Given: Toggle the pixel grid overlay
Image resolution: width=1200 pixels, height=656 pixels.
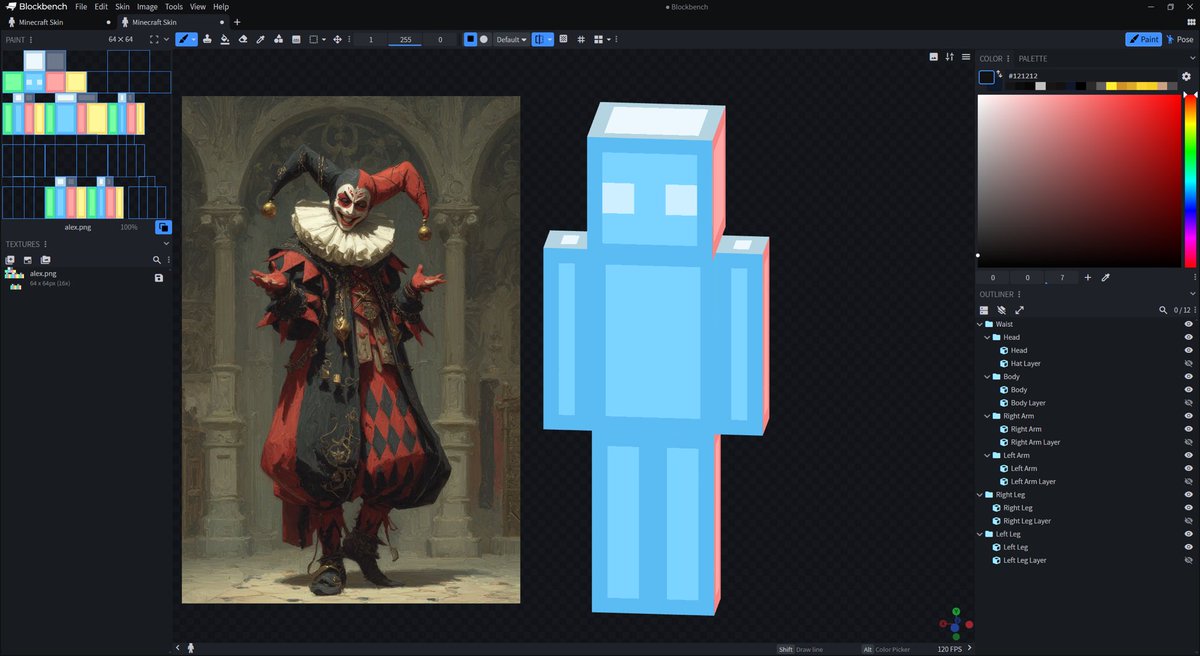Looking at the screenshot, I should (563, 39).
